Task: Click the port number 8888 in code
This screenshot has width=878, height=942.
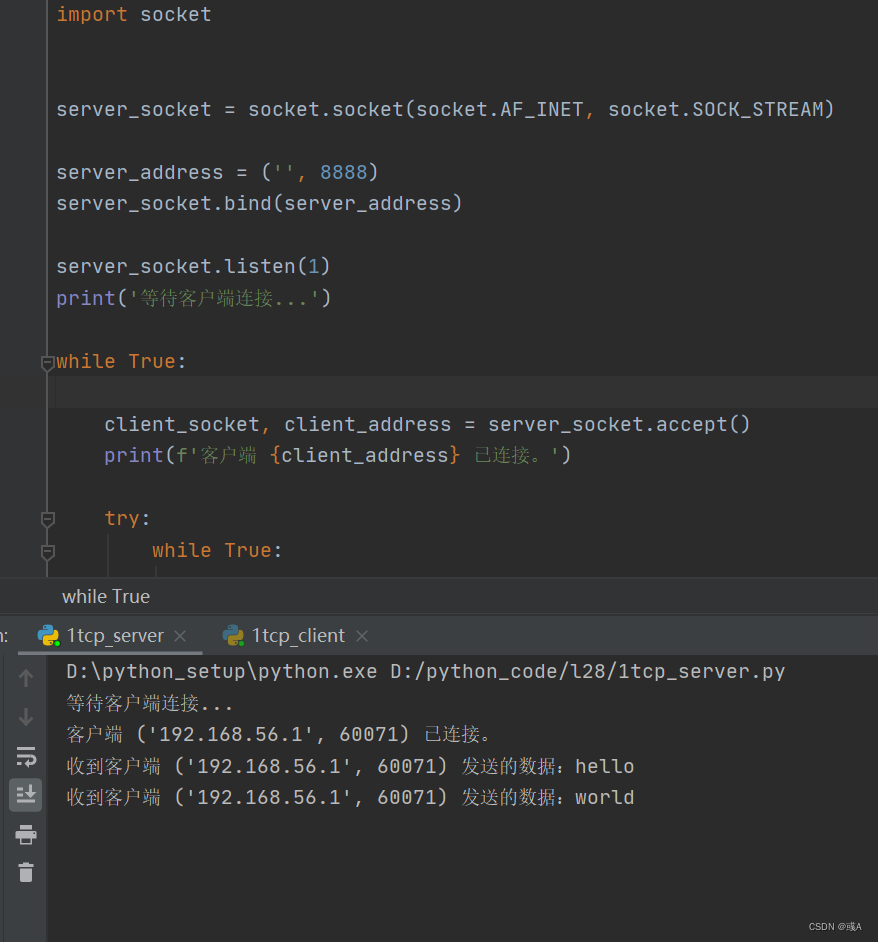Action: coord(343,172)
